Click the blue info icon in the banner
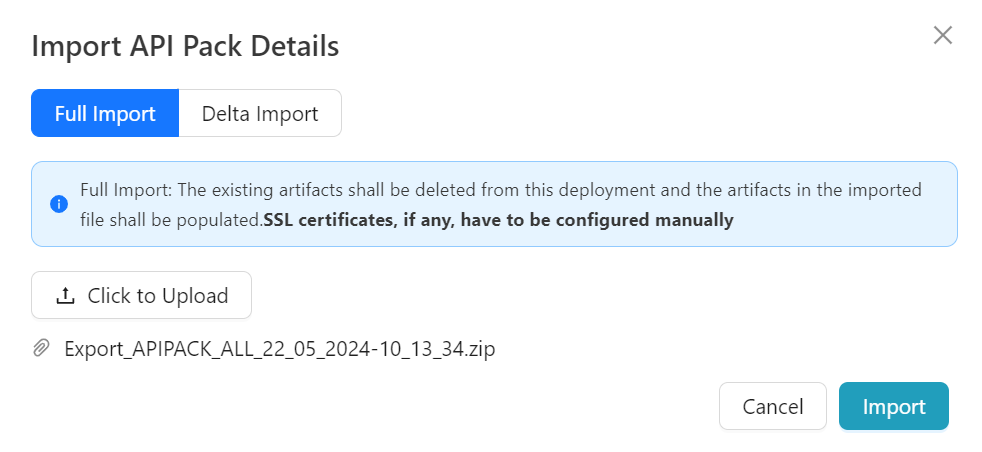This screenshot has height=452, width=982. 59,204
